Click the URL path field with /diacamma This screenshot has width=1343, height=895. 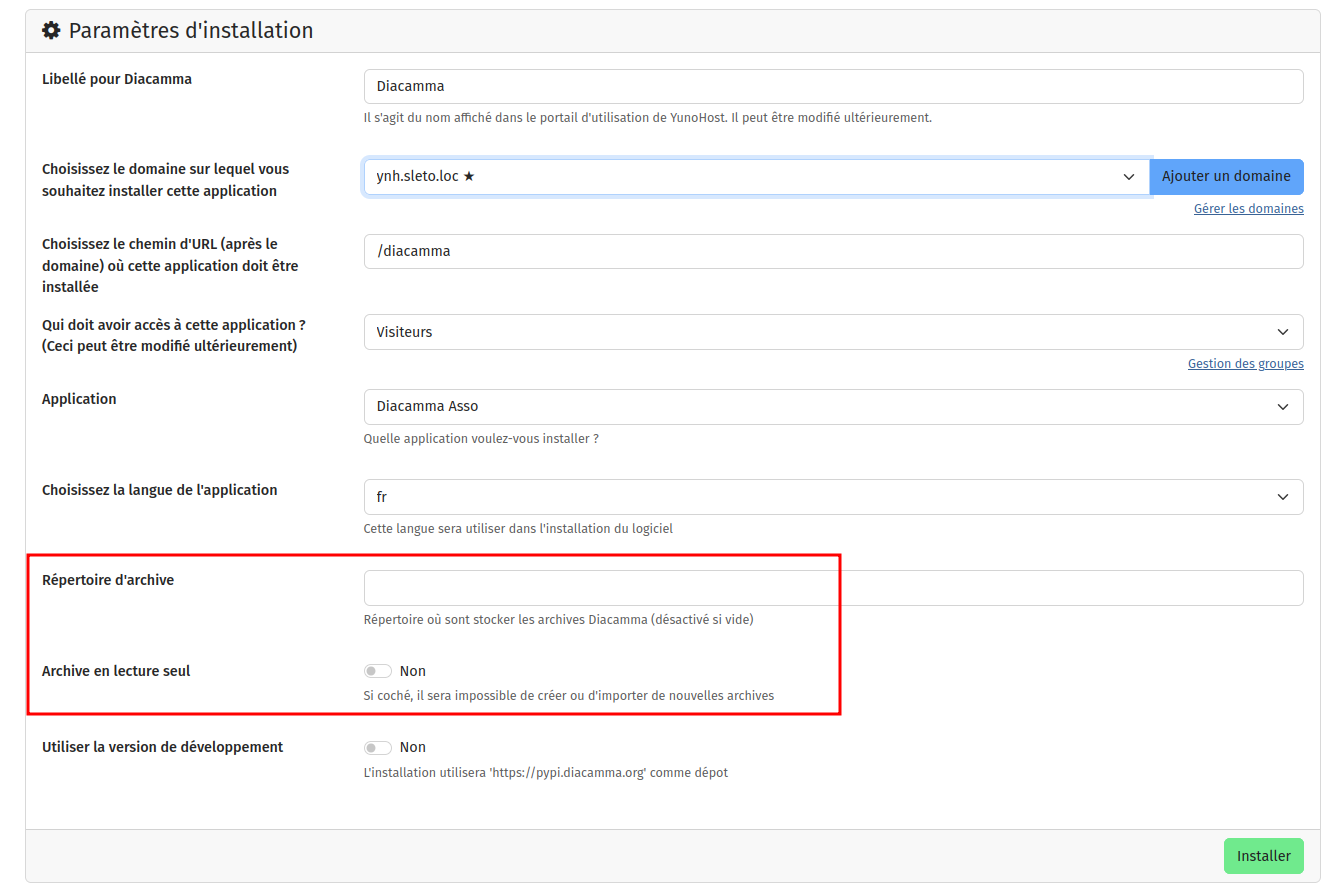click(x=832, y=251)
